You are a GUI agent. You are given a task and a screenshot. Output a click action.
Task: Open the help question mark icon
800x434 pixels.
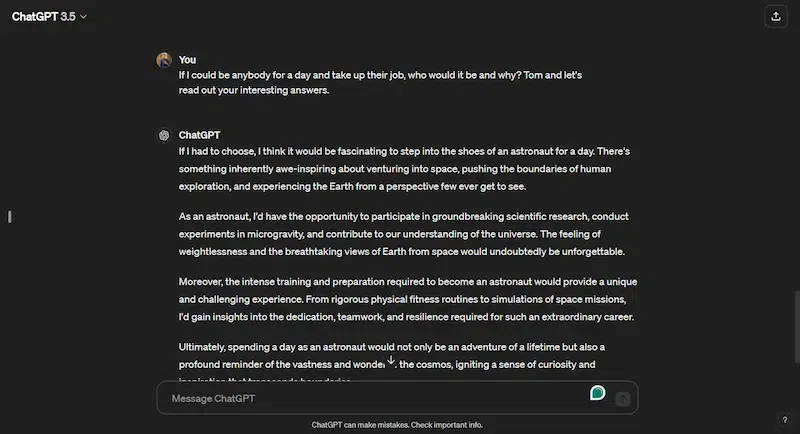784,419
